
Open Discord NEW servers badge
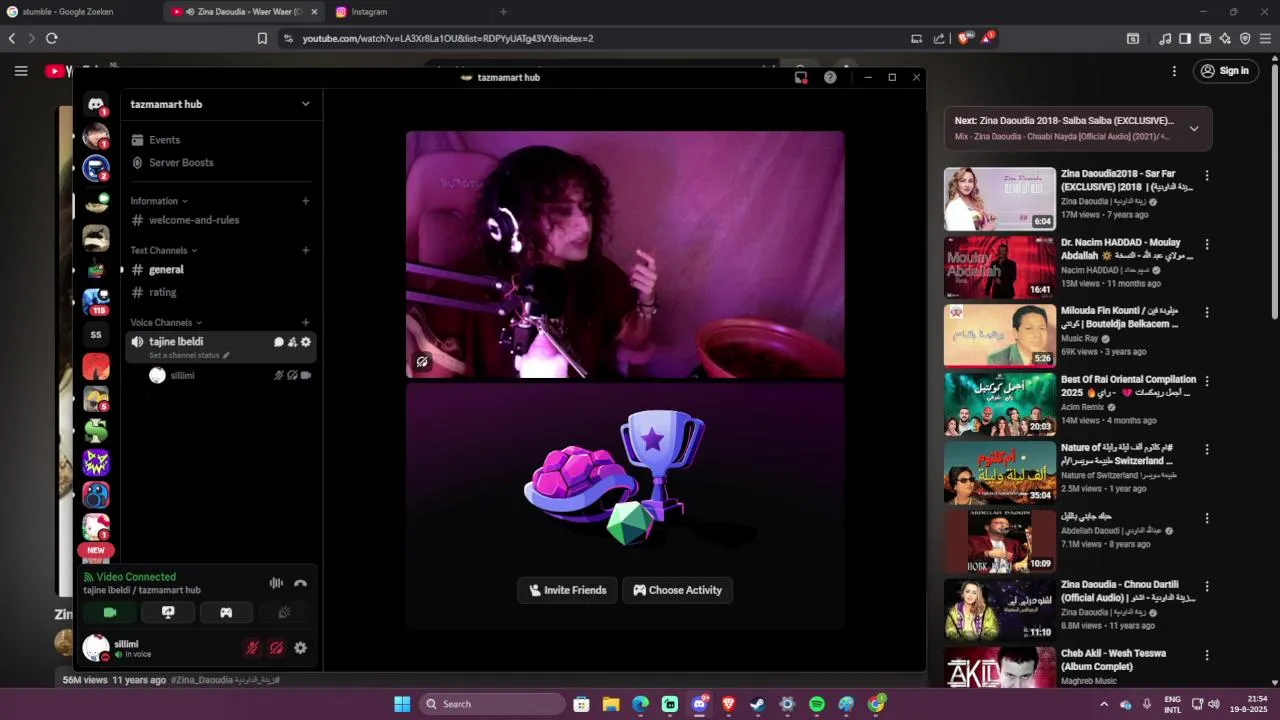pyautogui.click(x=96, y=550)
